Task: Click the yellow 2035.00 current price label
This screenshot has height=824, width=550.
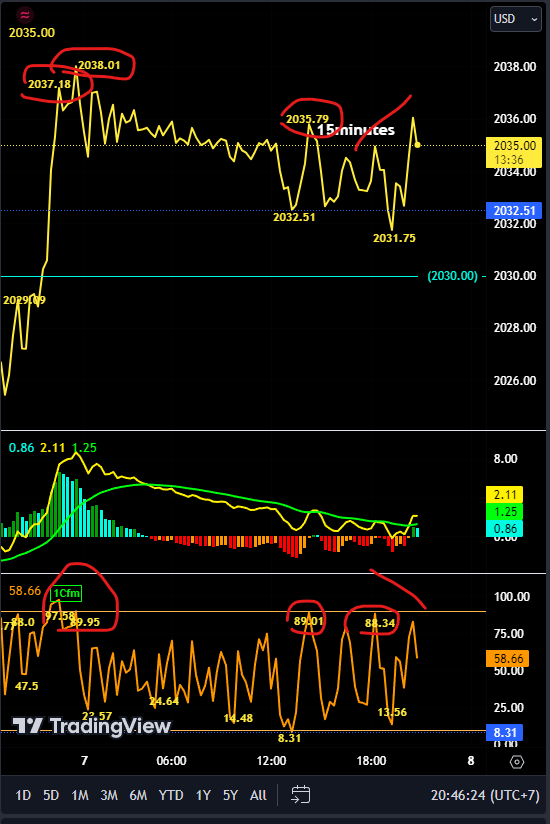Action: click(514, 152)
